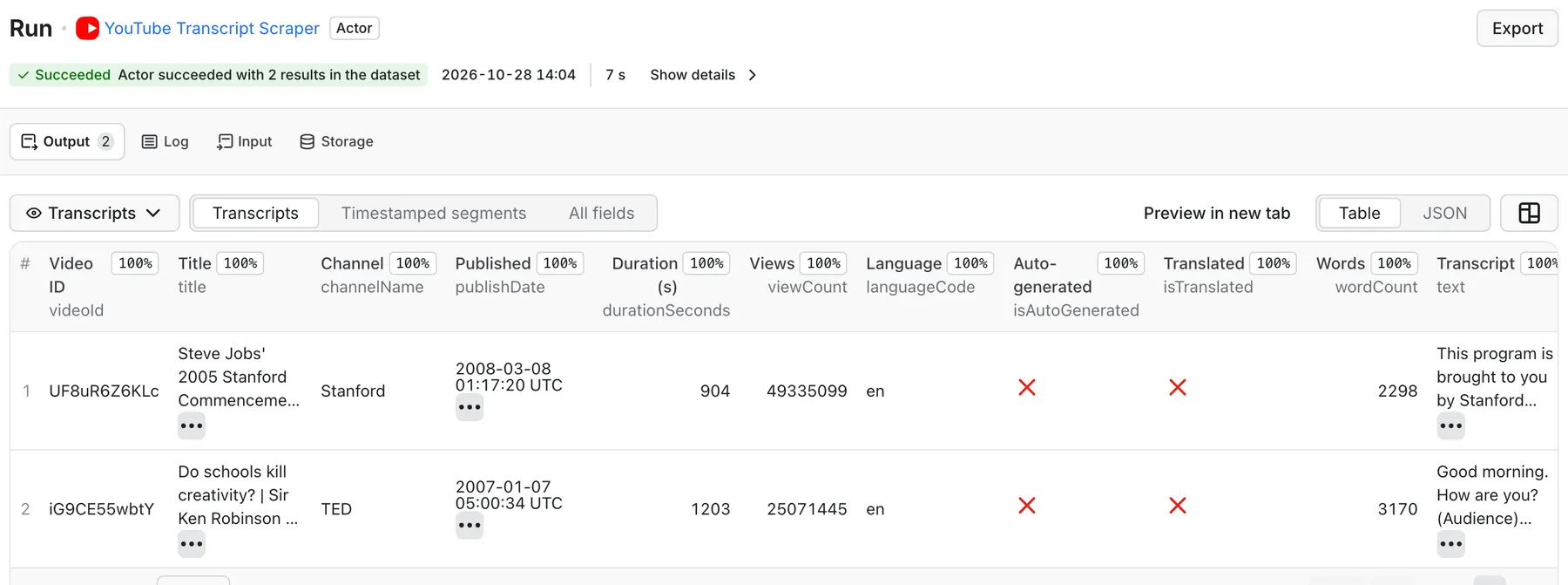Screen dimensions: 1568x585
Task: Click the TED channel cell
Action: point(336,509)
